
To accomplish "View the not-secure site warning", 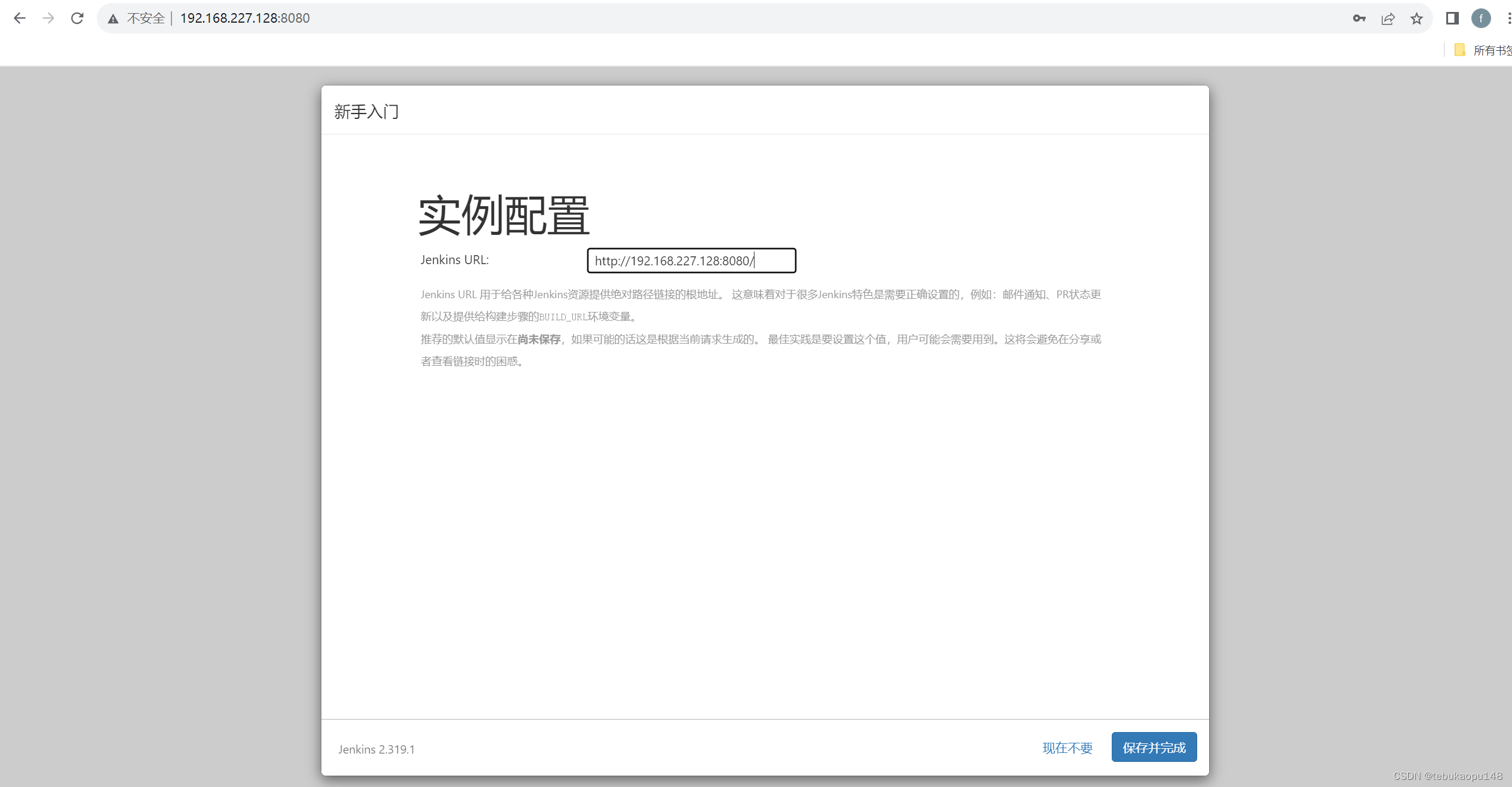I will point(136,18).
